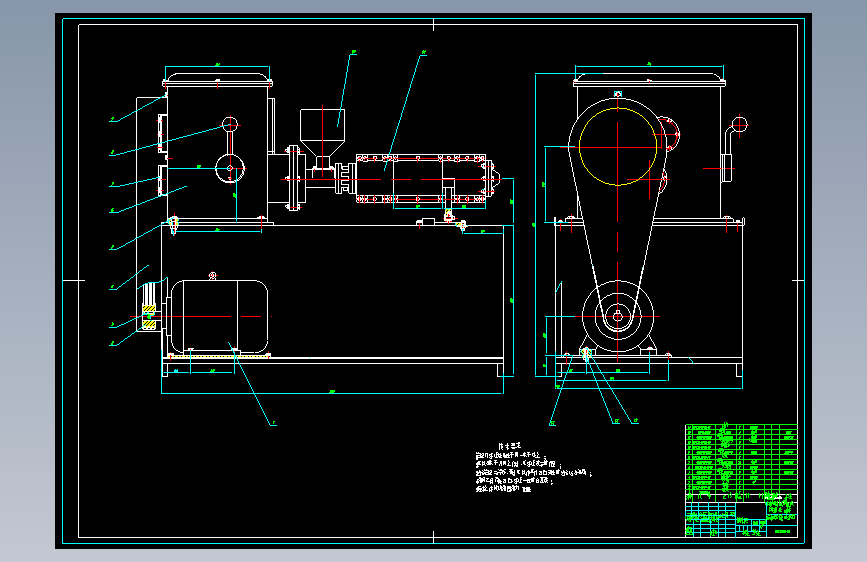Image resolution: width=867 pixels, height=562 pixels.
Task: Select the small motor pulley concentric circles
Action: [x=618, y=317]
